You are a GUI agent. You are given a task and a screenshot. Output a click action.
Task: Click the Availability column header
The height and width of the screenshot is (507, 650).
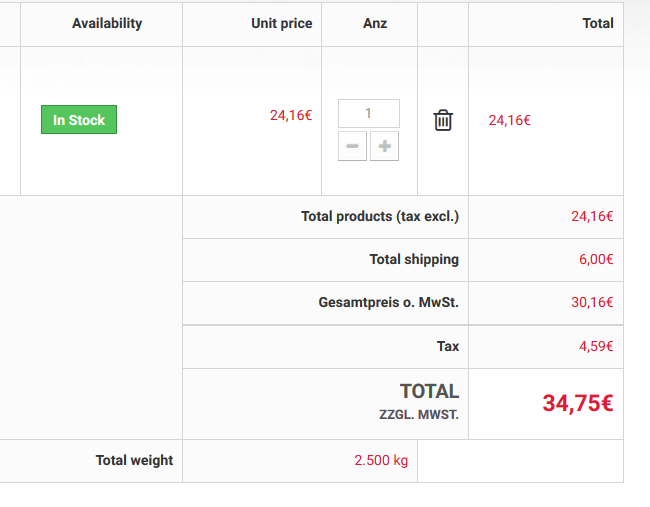coord(107,23)
